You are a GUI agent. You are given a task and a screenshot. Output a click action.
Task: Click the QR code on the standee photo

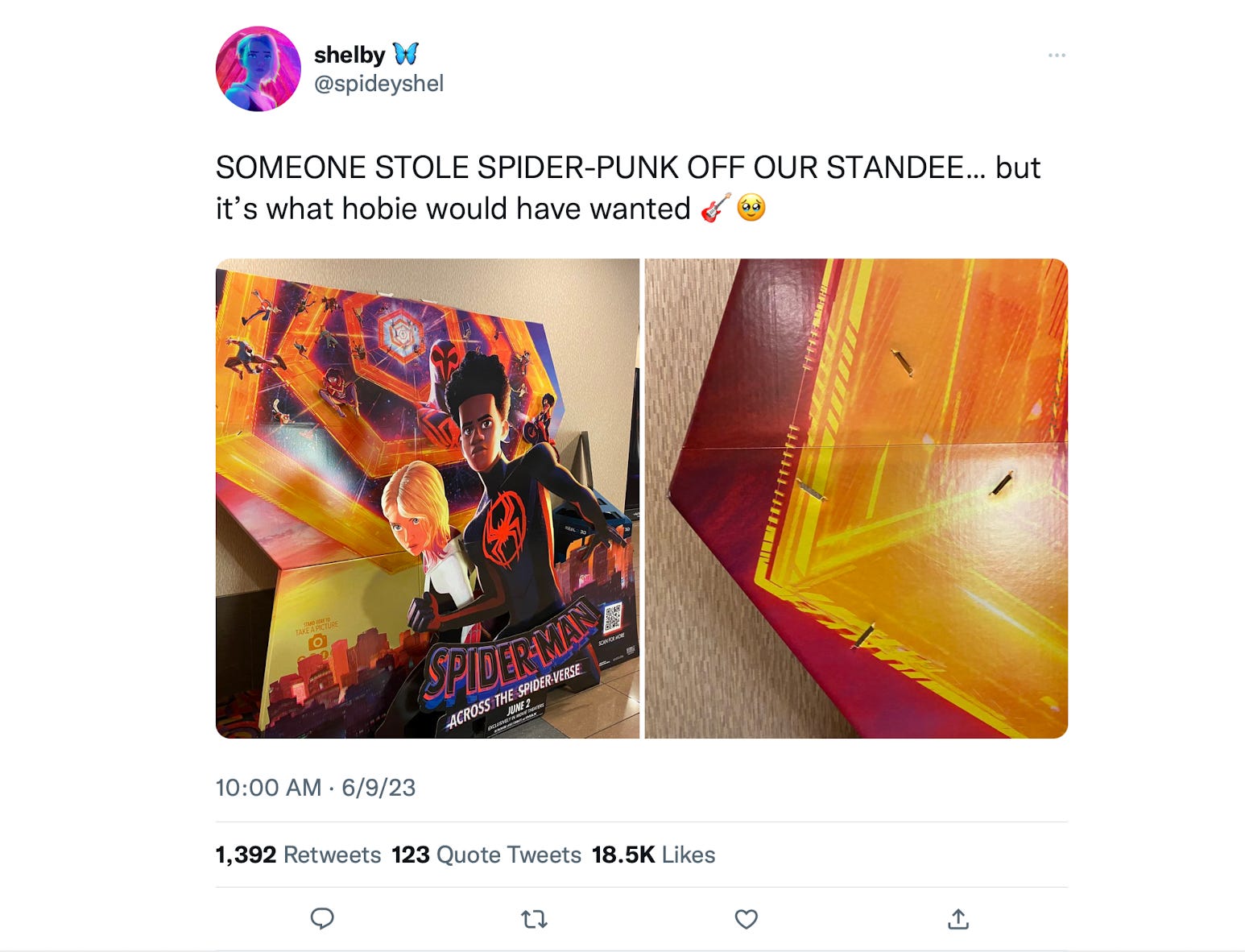point(612,617)
